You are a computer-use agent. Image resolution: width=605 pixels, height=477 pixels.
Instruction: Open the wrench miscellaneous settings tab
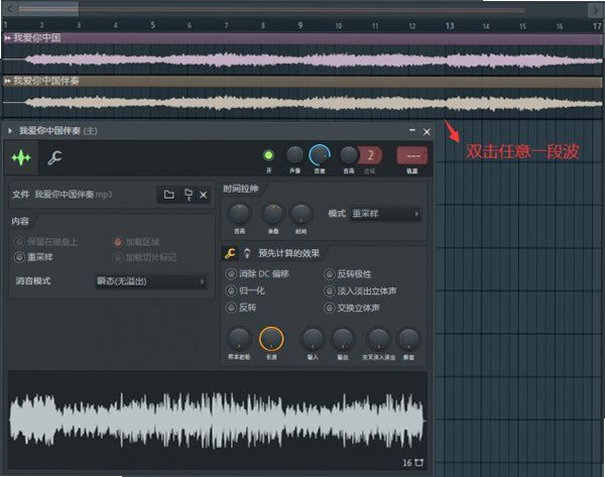click(54, 157)
